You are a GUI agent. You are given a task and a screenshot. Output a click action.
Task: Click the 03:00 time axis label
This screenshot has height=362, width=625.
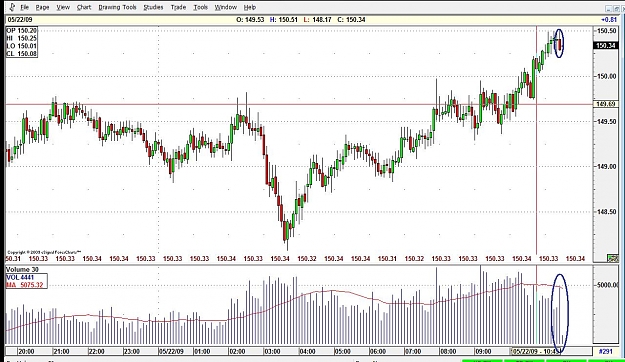272,351
